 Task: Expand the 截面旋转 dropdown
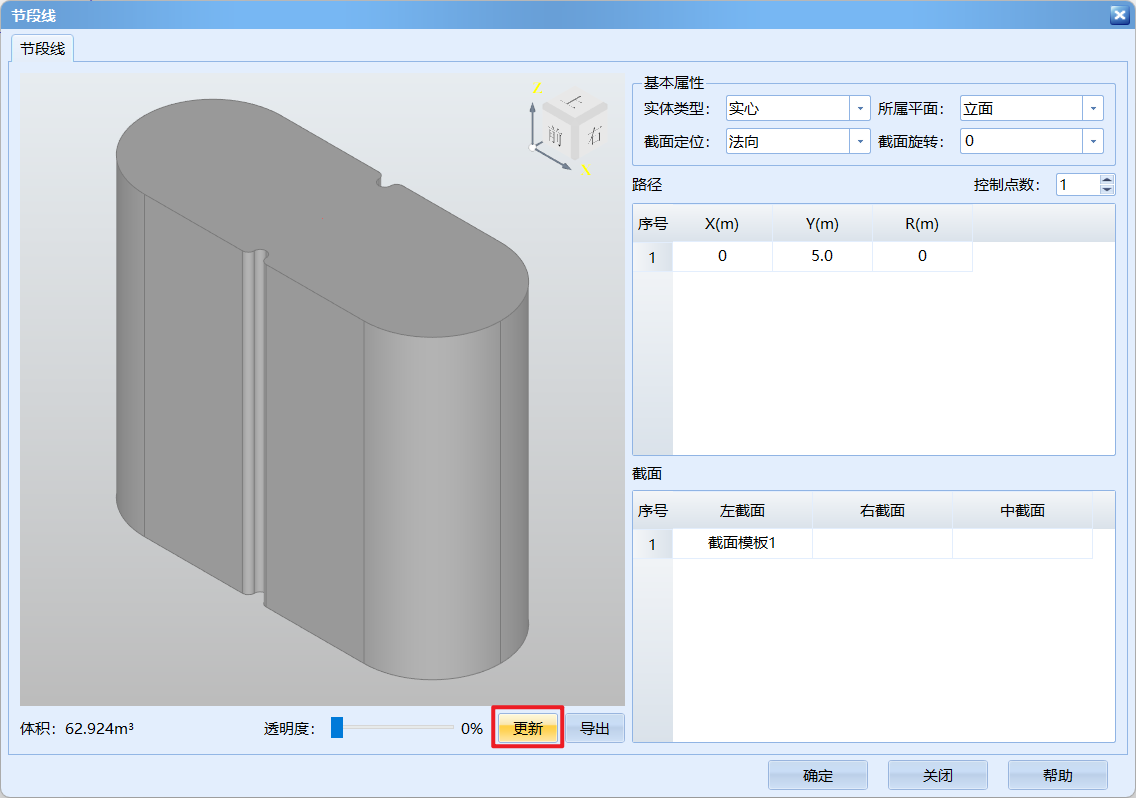tap(1093, 142)
